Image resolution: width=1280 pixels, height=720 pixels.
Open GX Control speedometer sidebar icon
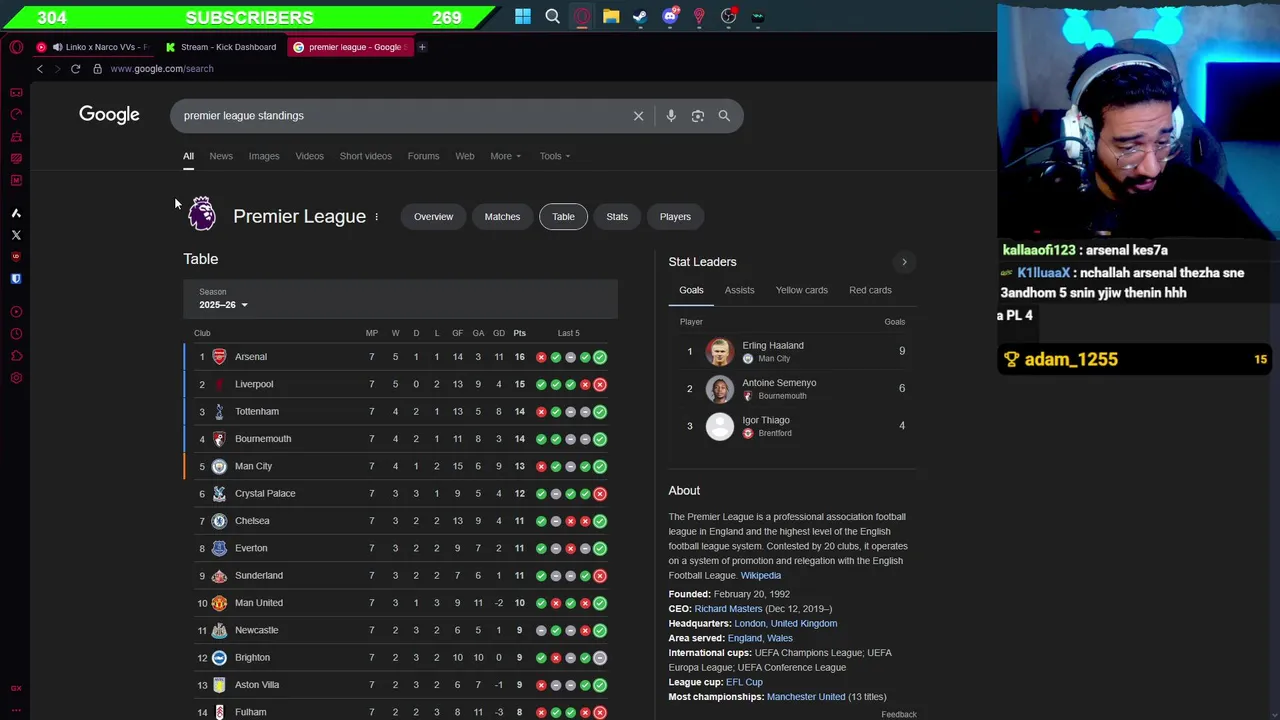16,114
